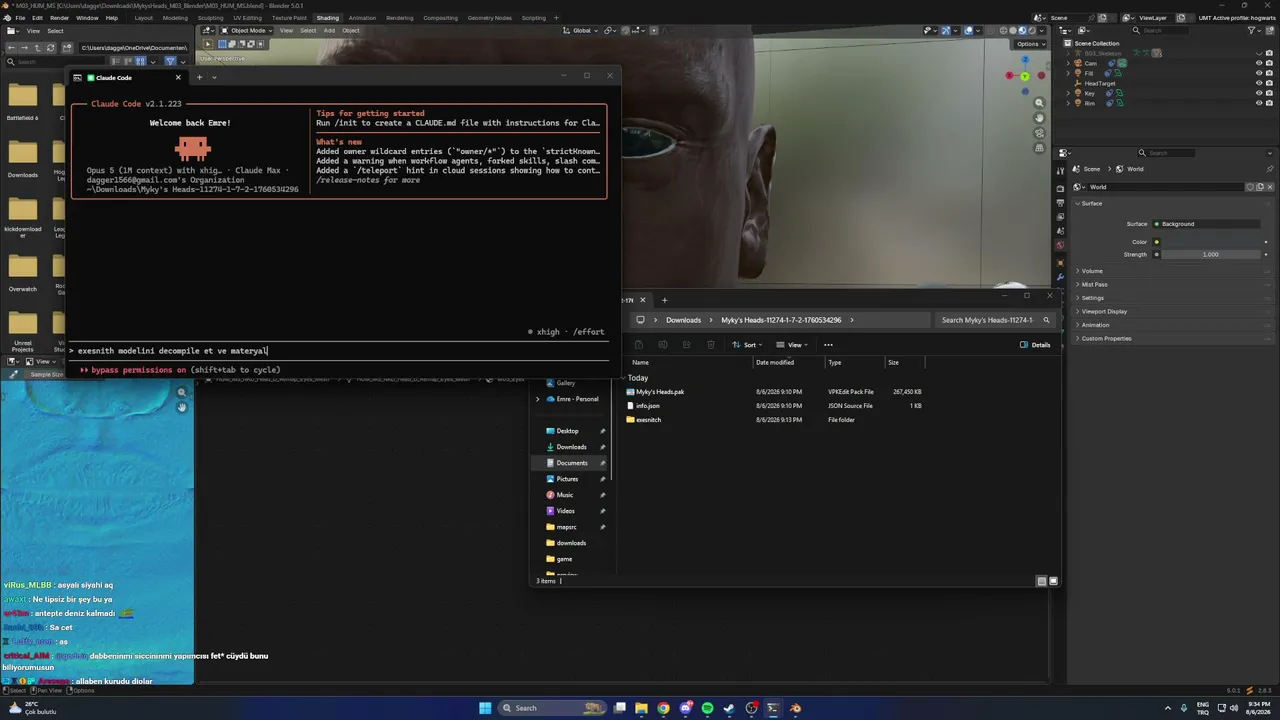Open the Render properties tab icon
The image size is (1280, 720).
pyautogui.click(x=1060, y=188)
